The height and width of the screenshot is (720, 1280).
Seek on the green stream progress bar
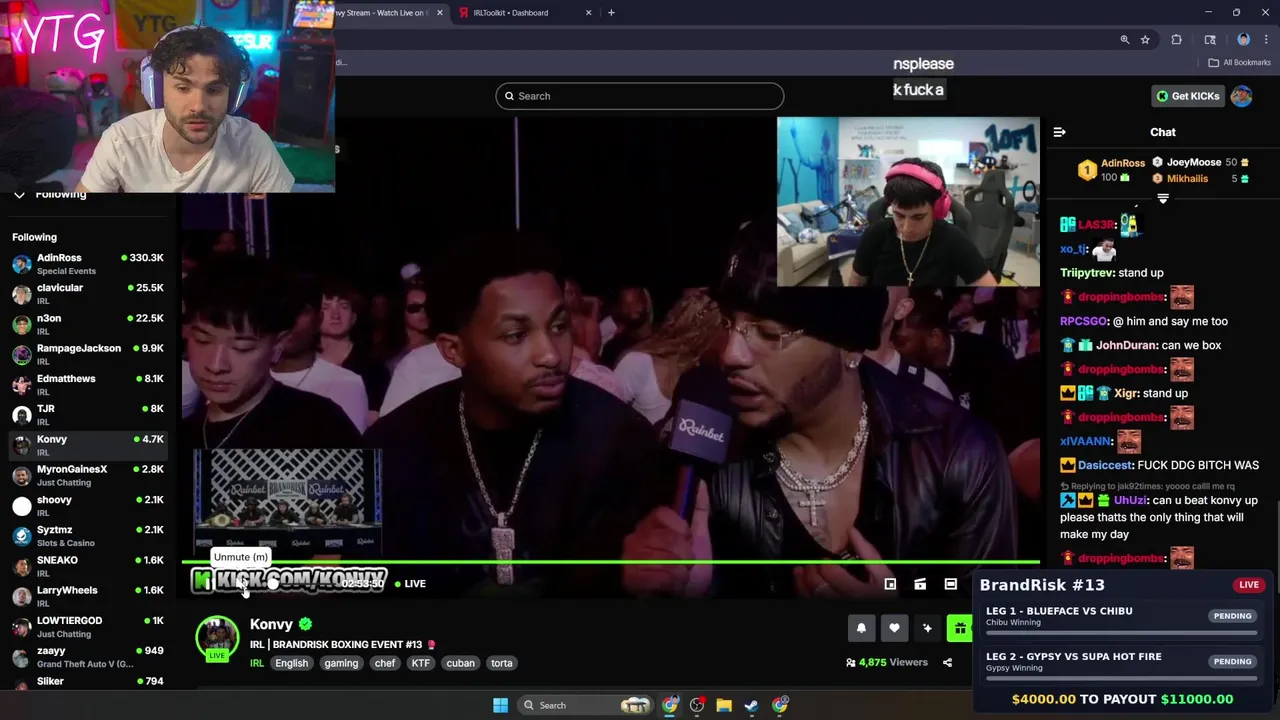point(611,562)
